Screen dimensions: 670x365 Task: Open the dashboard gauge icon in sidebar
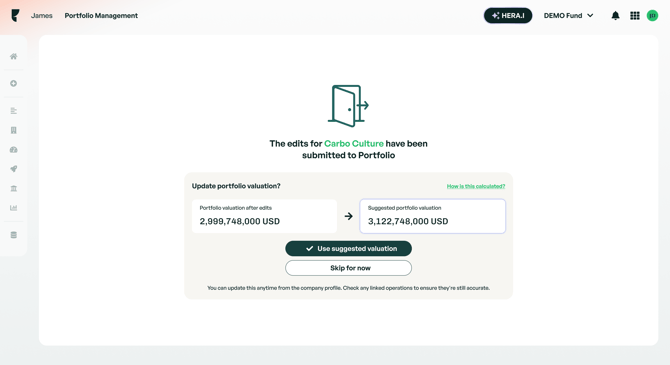[14, 150]
